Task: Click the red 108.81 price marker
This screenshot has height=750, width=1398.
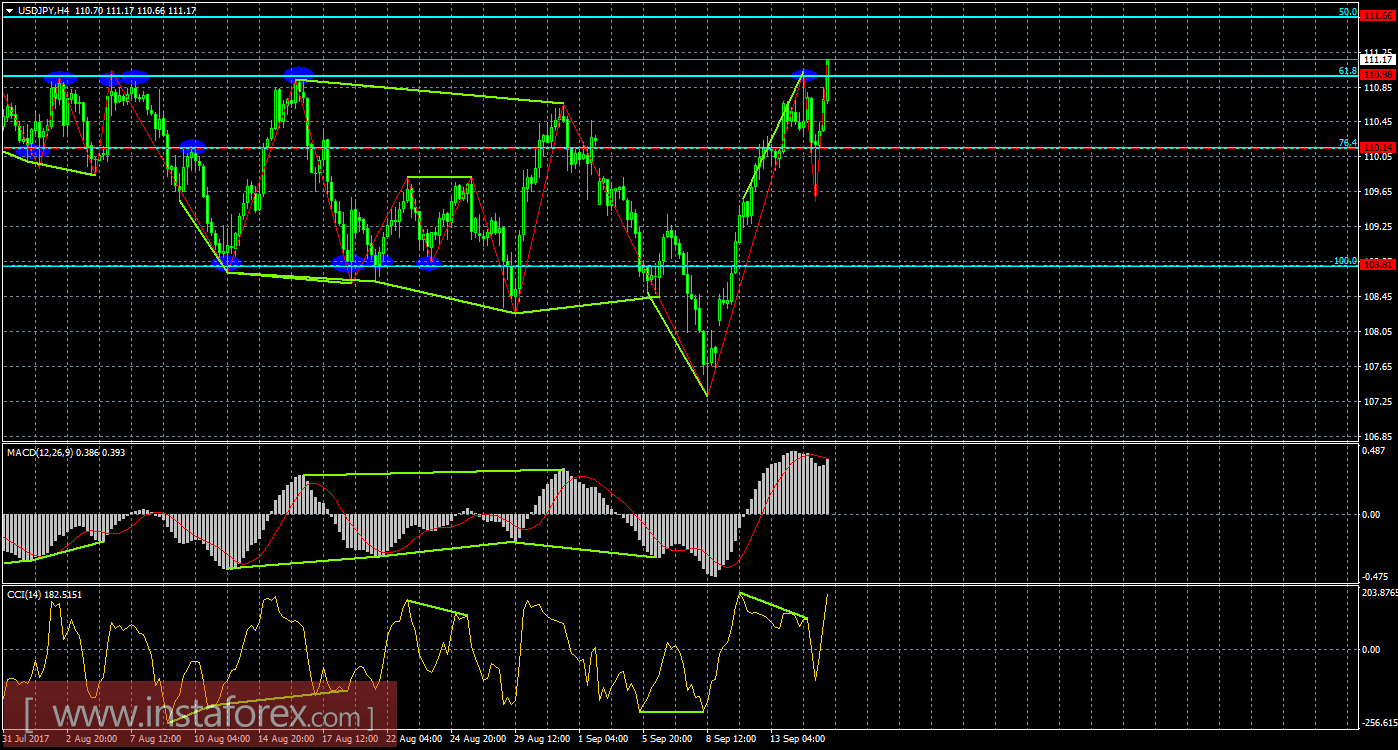Action: pyautogui.click(x=1377, y=264)
